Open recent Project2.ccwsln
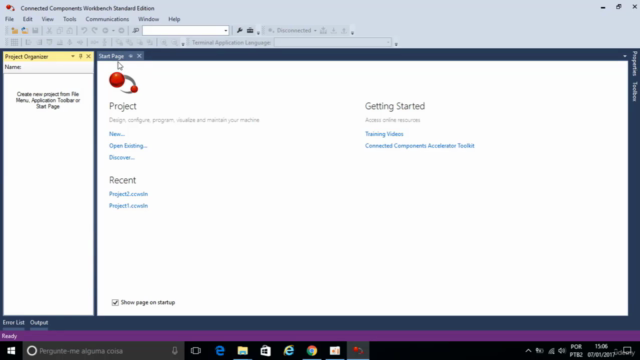The height and width of the screenshot is (360, 640). pos(128,194)
